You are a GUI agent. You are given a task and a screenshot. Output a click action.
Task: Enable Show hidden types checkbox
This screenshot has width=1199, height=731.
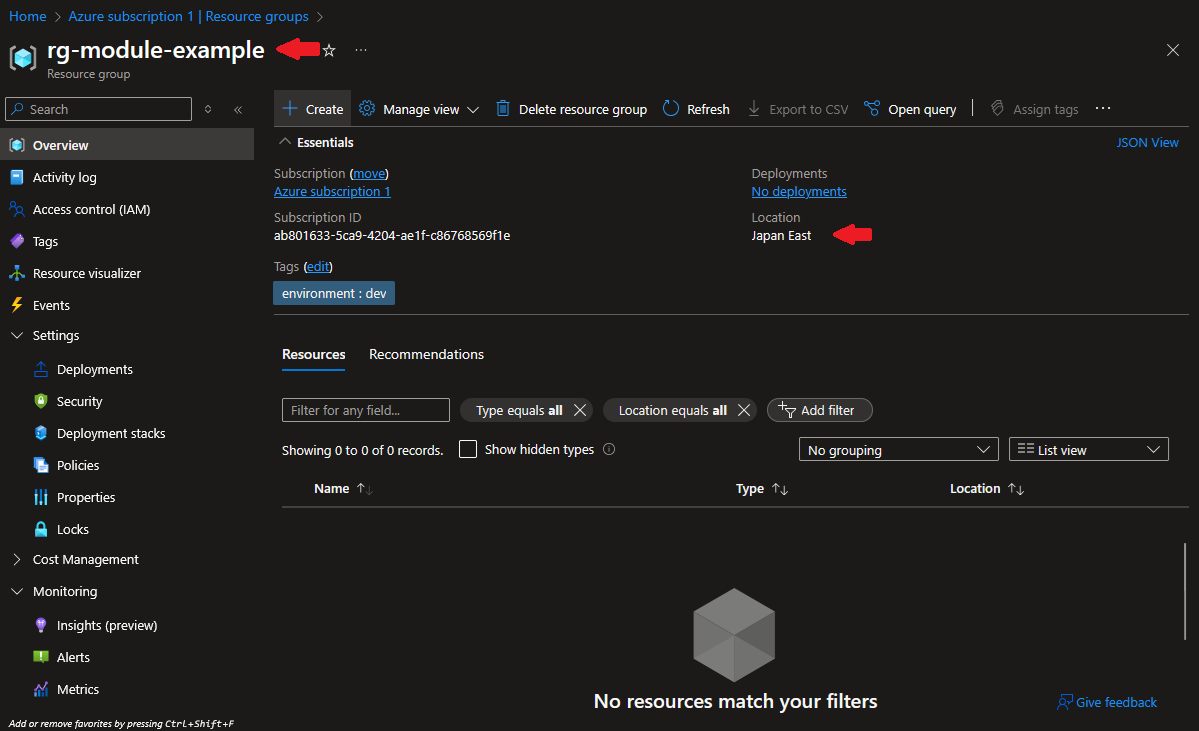[x=468, y=449]
